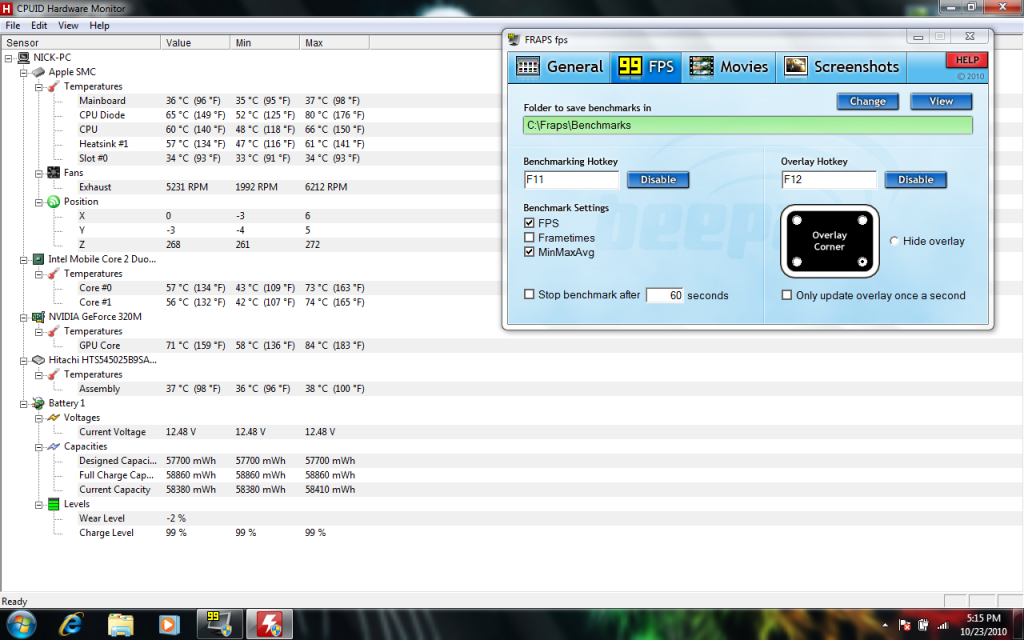Open the File menu in HWMonitor
Screen dimensions: 1024x640
pos(12,25)
